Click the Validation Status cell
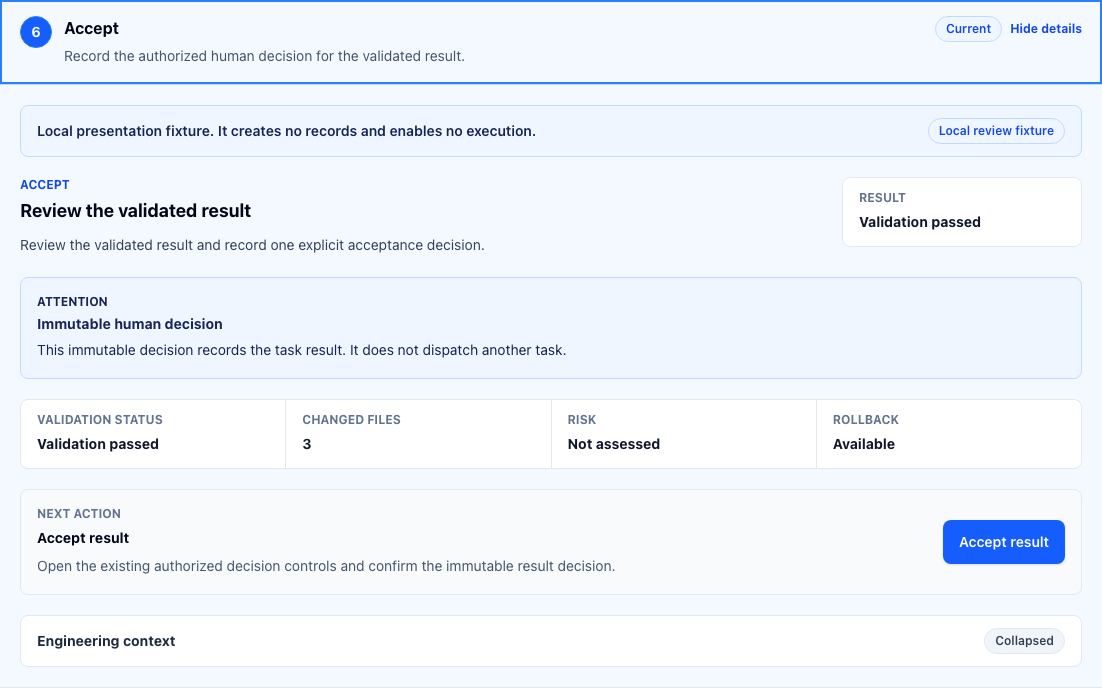The image size is (1102, 688). click(153, 434)
